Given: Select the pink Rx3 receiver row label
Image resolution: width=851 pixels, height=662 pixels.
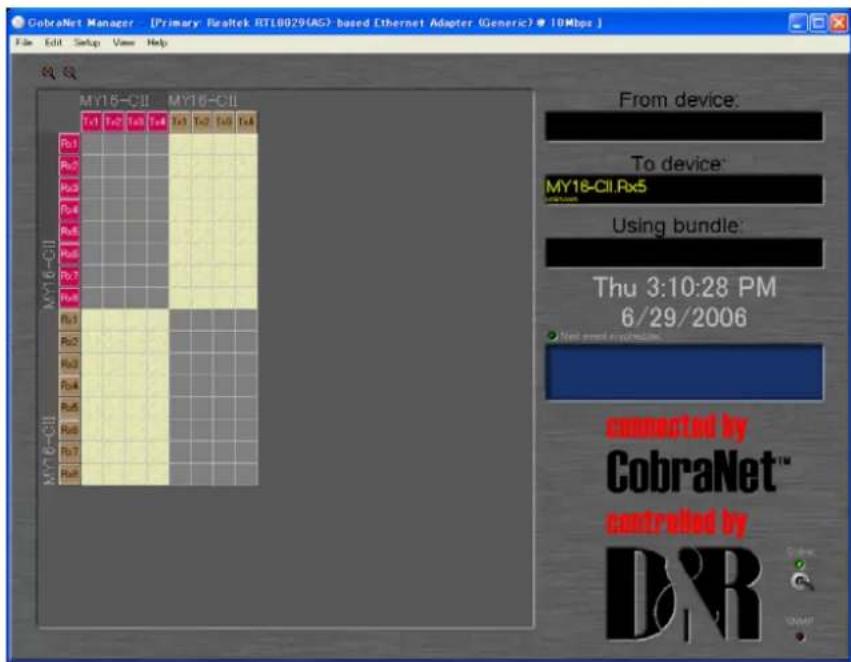Looking at the screenshot, I should point(69,188).
